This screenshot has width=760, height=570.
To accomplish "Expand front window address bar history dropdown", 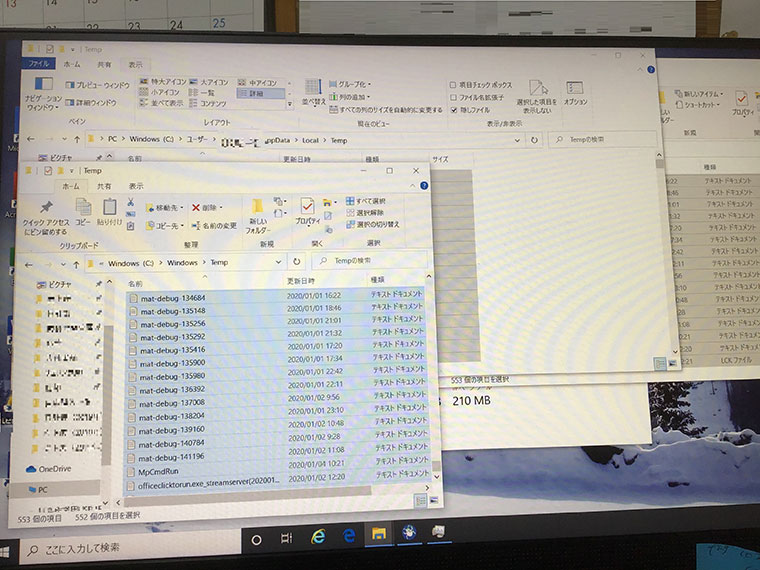I will pyautogui.click(x=278, y=262).
